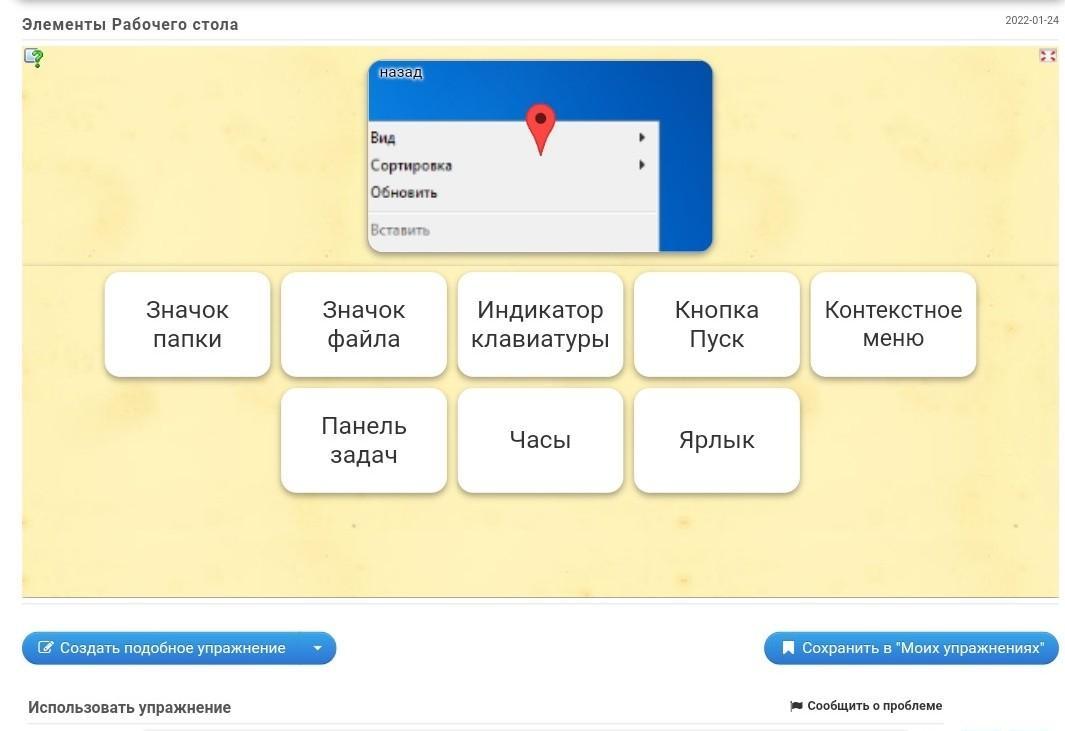Click the flag icon beside Сообщить о проблеме
This screenshot has width=1065, height=731.
pos(796,706)
